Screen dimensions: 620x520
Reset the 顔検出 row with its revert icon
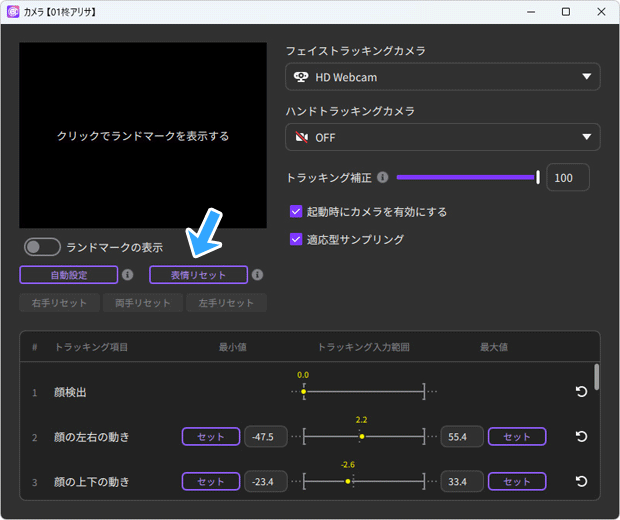tap(581, 391)
